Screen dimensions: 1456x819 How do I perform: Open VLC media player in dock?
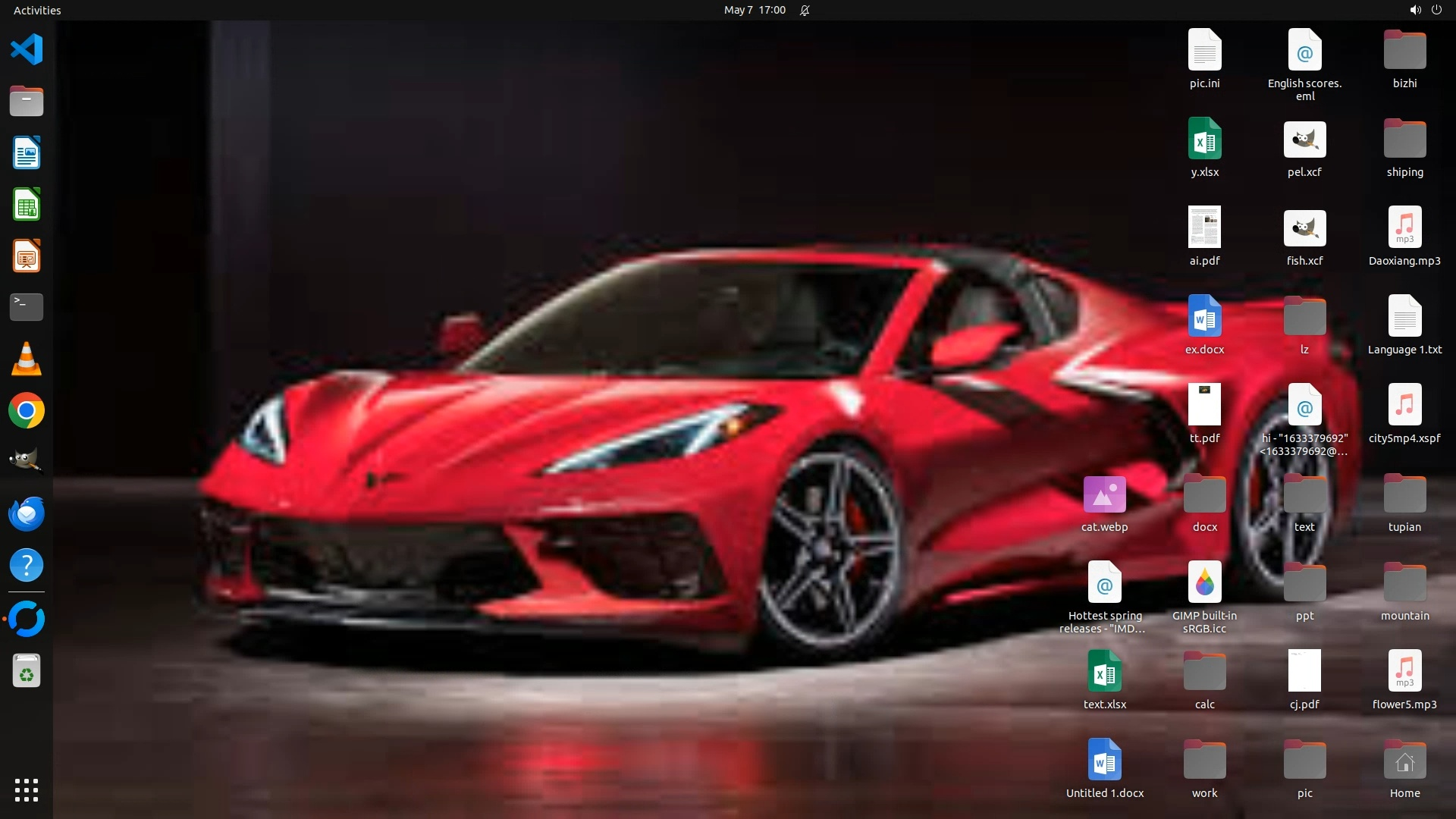27,359
